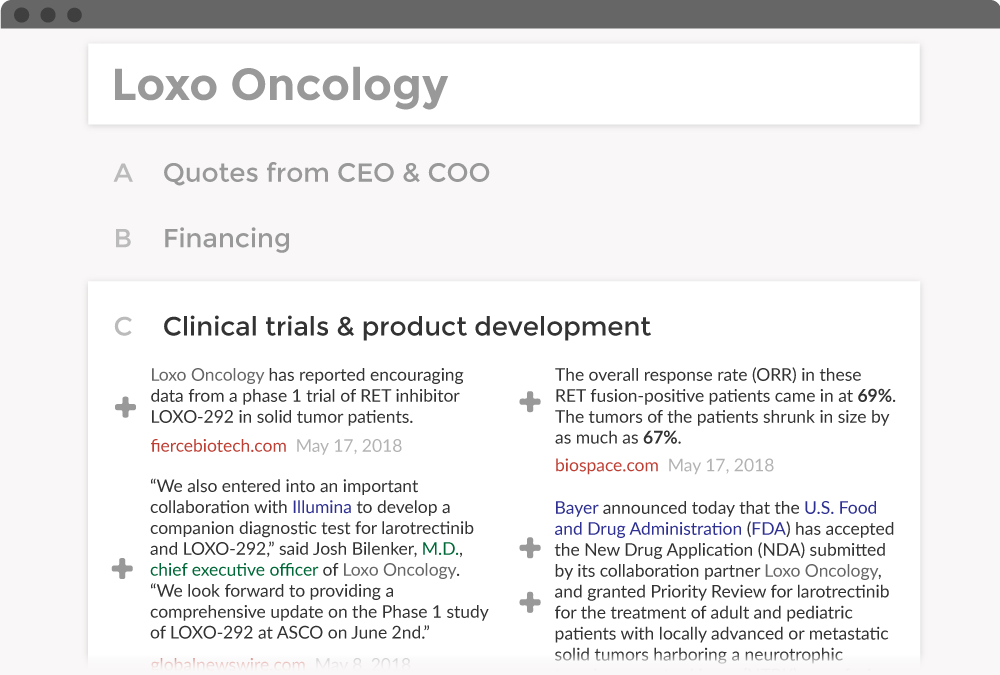Screen dimensions: 1000x675
Task: Click plus icon next to New Drug Application line
Action: pyautogui.click(x=529, y=547)
